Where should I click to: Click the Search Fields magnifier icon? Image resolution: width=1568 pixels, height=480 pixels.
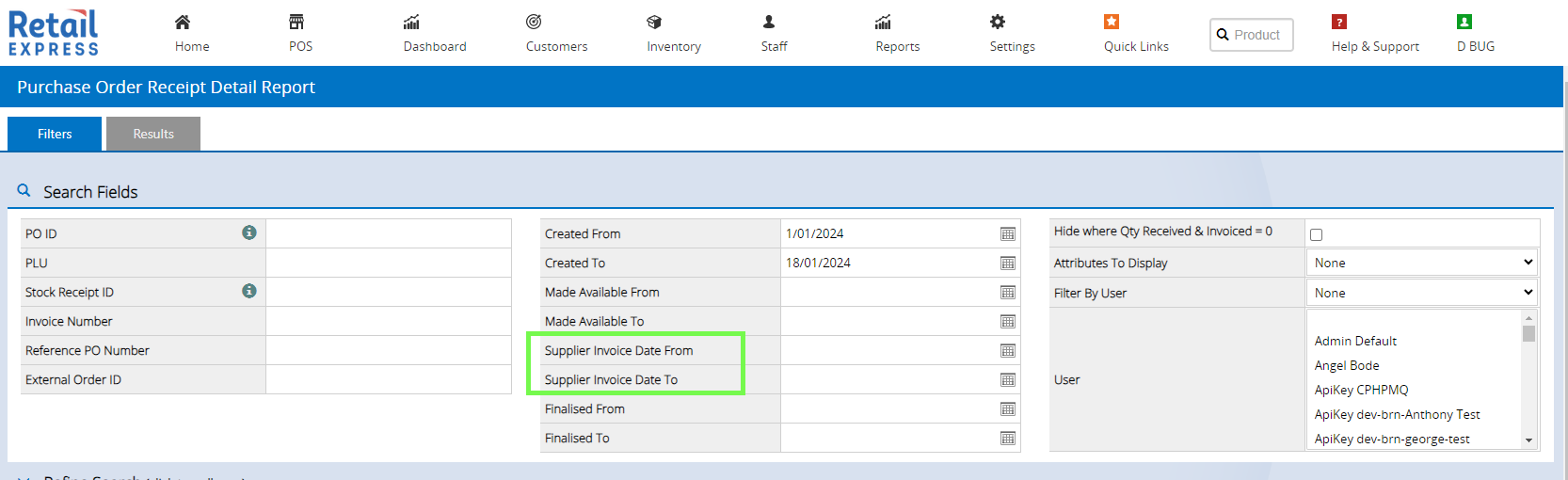coord(24,190)
